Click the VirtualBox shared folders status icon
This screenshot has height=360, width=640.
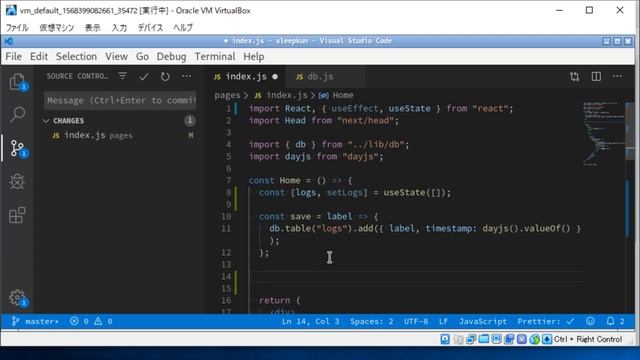coord(484,339)
